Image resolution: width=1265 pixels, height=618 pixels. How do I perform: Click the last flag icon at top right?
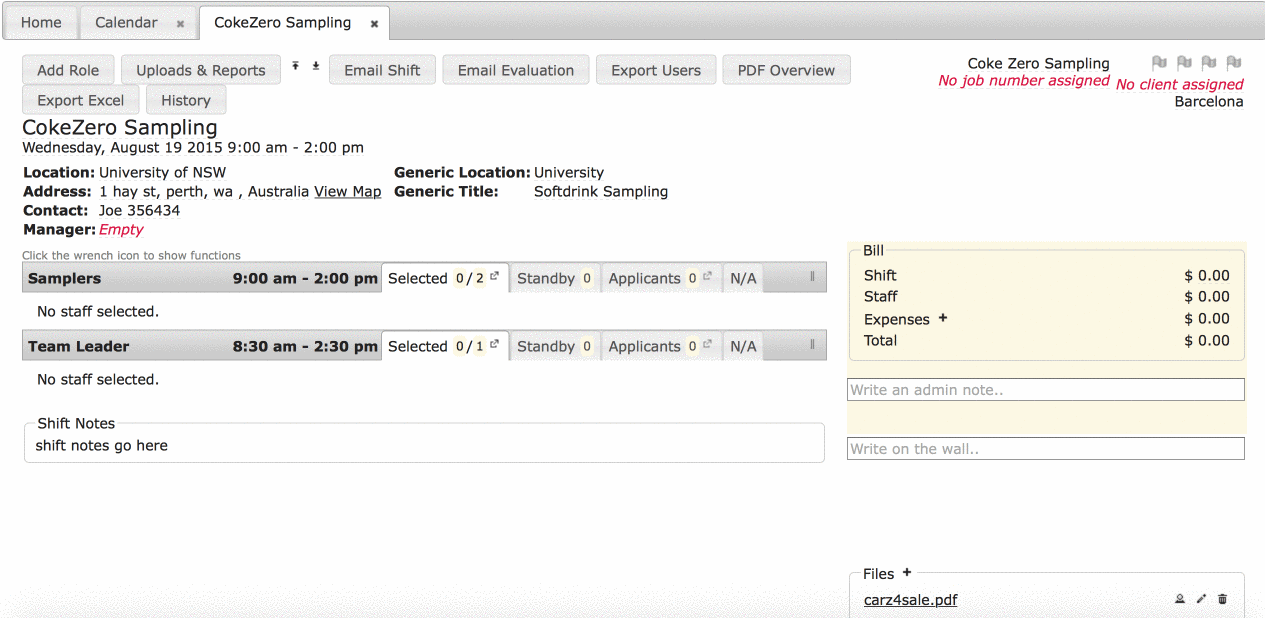click(x=1234, y=63)
